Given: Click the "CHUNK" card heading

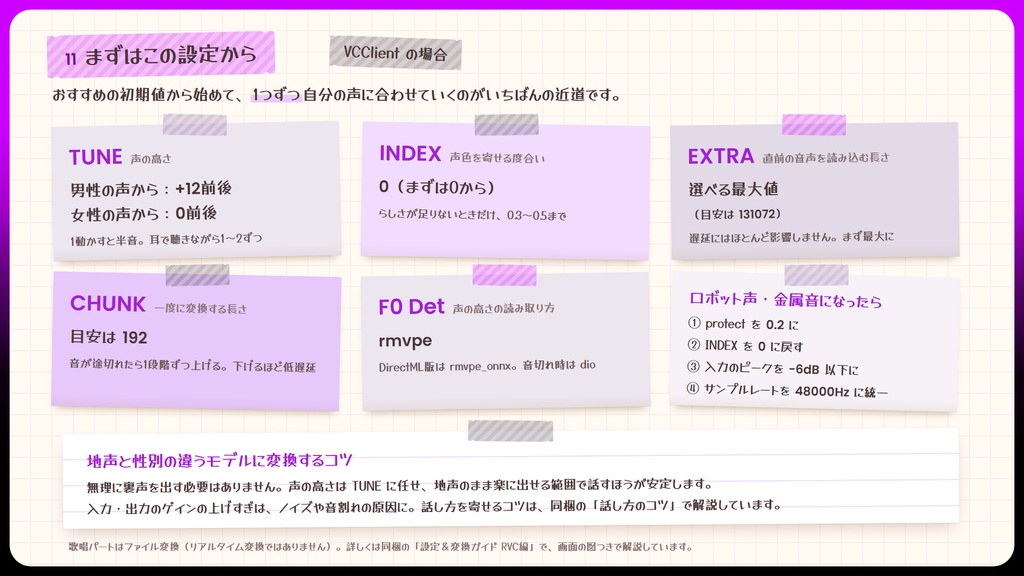Looking at the screenshot, I should pyautogui.click(x=108, y=304).
